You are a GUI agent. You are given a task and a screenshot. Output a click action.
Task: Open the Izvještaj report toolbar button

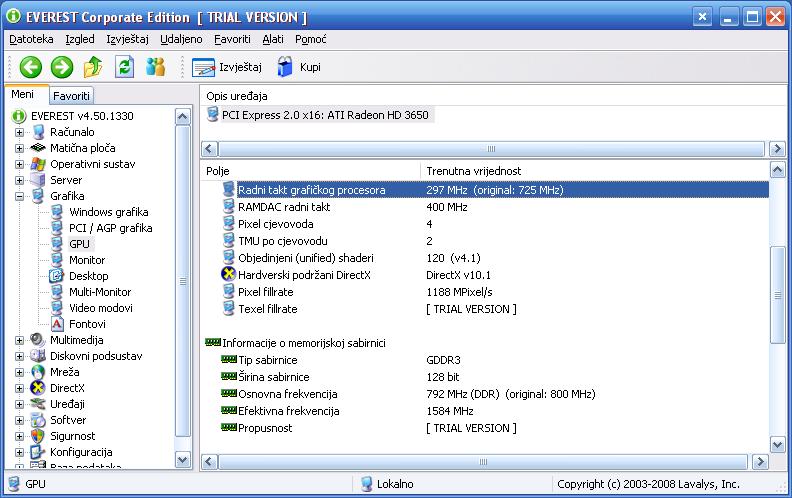pos(227,67)
